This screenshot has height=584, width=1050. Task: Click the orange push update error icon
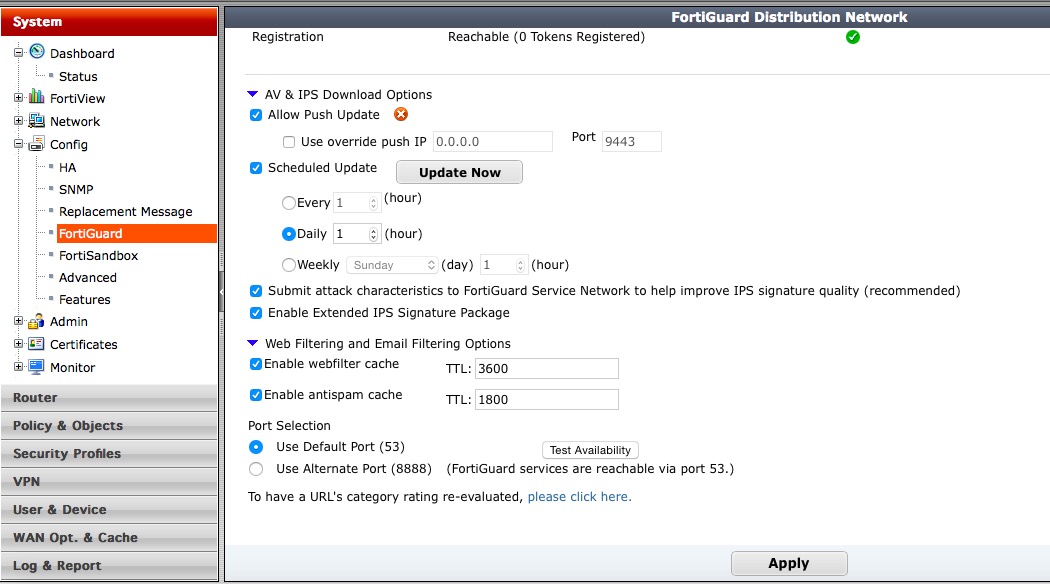[x=401, y=115]
